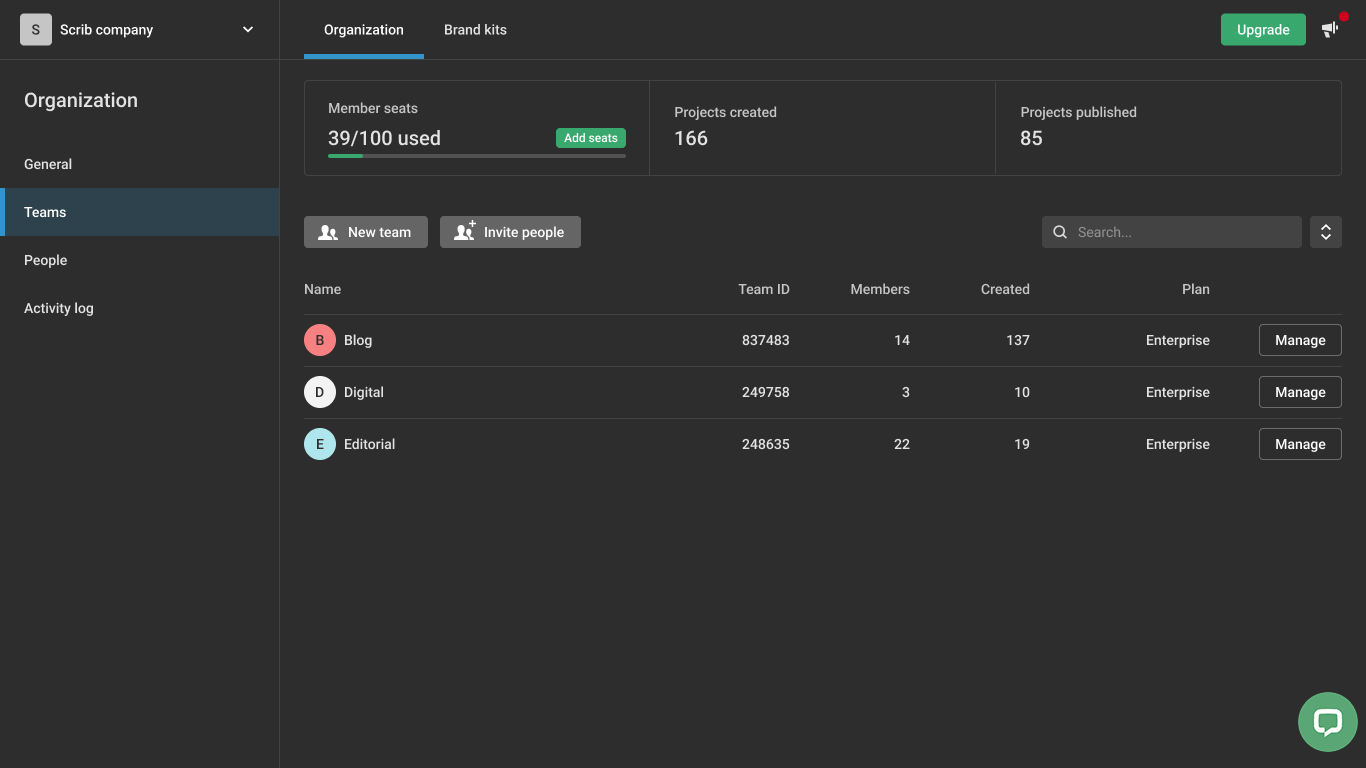Manage the Blog team
Viewport: 1366px width, 768px height.
point(1300,340)
